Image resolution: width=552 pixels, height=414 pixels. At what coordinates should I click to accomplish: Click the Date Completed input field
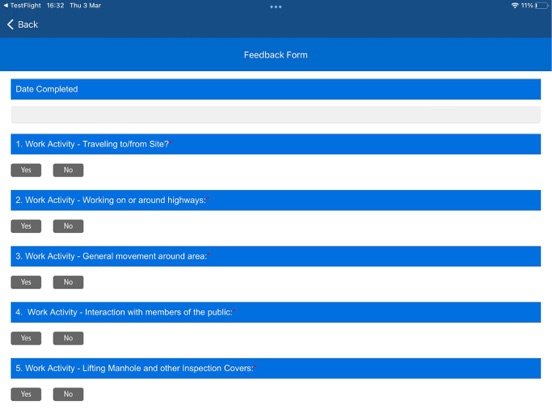[x=276, y=115]
